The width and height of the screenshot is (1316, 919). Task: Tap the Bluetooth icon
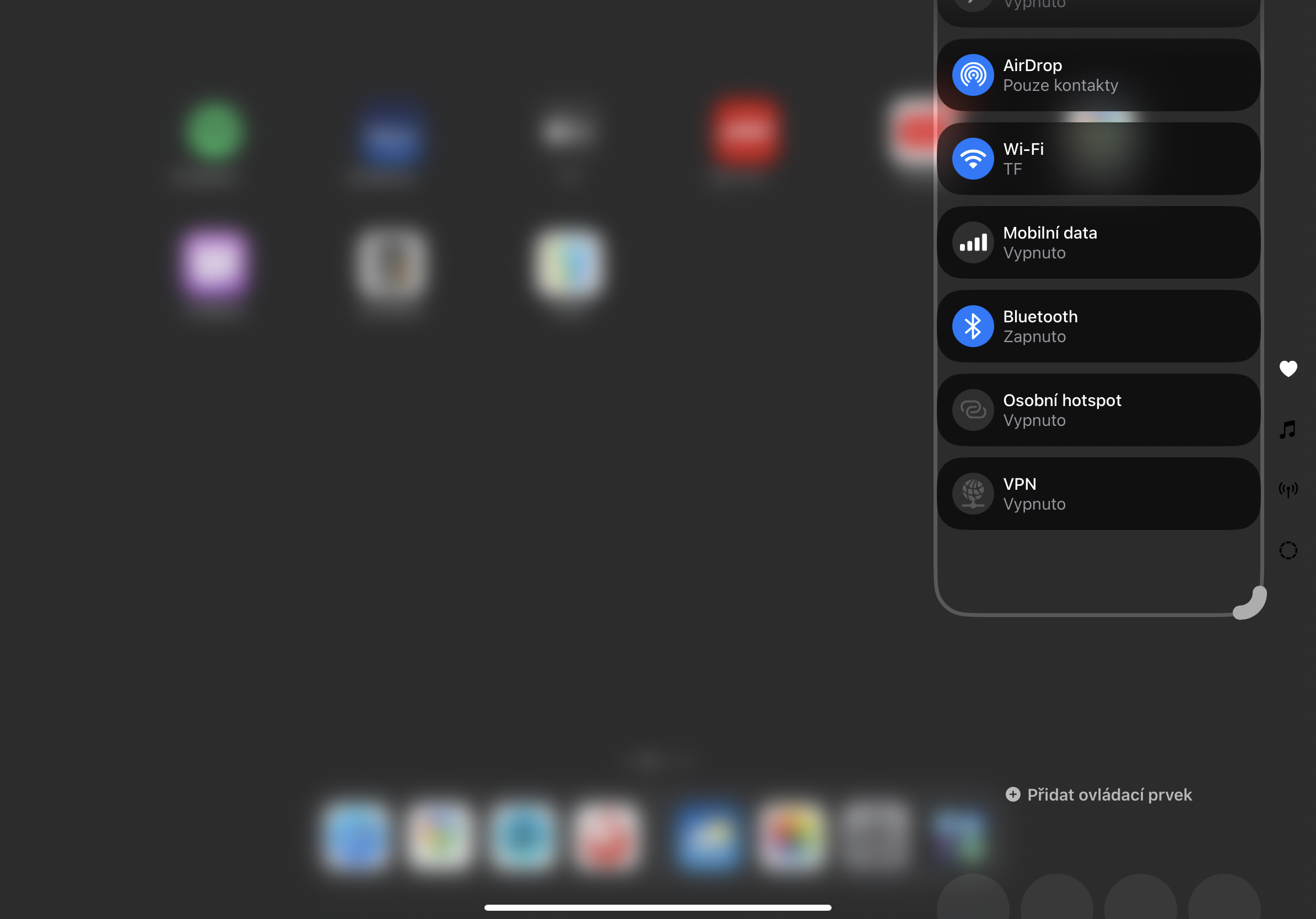point(973,326)
